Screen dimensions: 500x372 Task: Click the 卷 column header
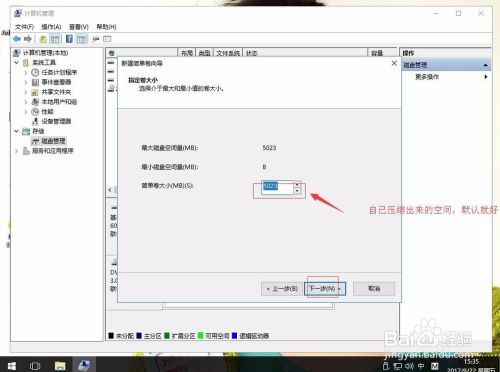[x=142, y=53]
